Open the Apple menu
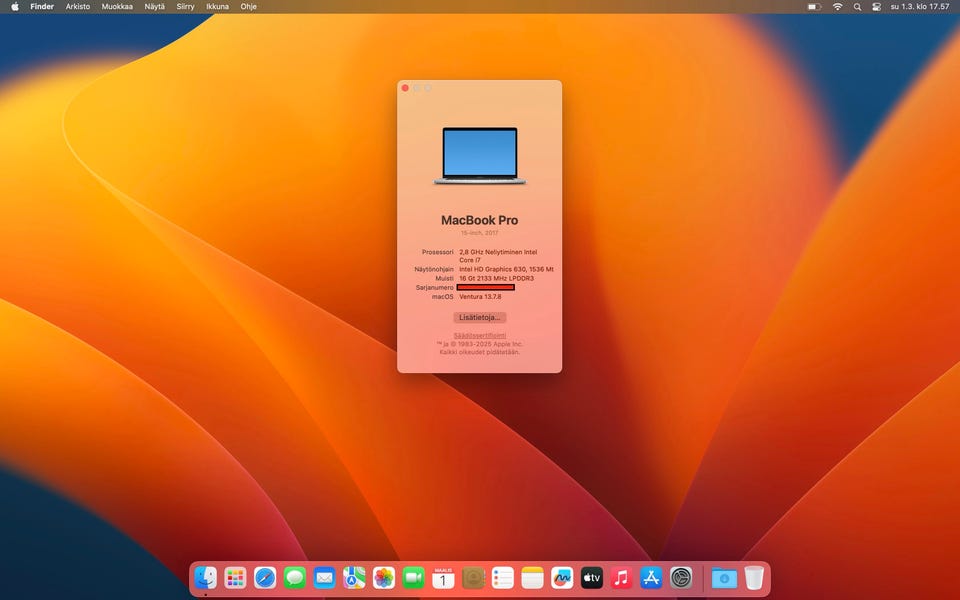The height and width of the screenshot is (600, 960). 15,7
